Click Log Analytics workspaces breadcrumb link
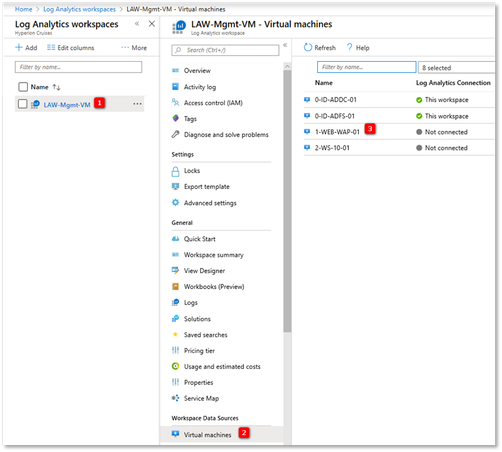 pyautogui.click(x=79, y=9)
